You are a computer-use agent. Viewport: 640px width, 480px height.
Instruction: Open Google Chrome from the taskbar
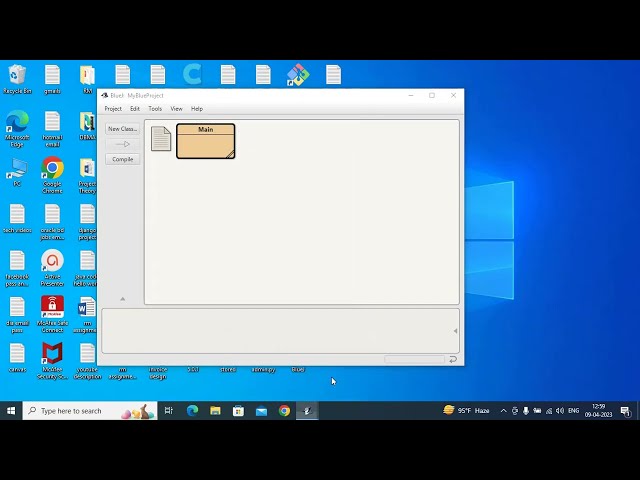coord(284,411)
